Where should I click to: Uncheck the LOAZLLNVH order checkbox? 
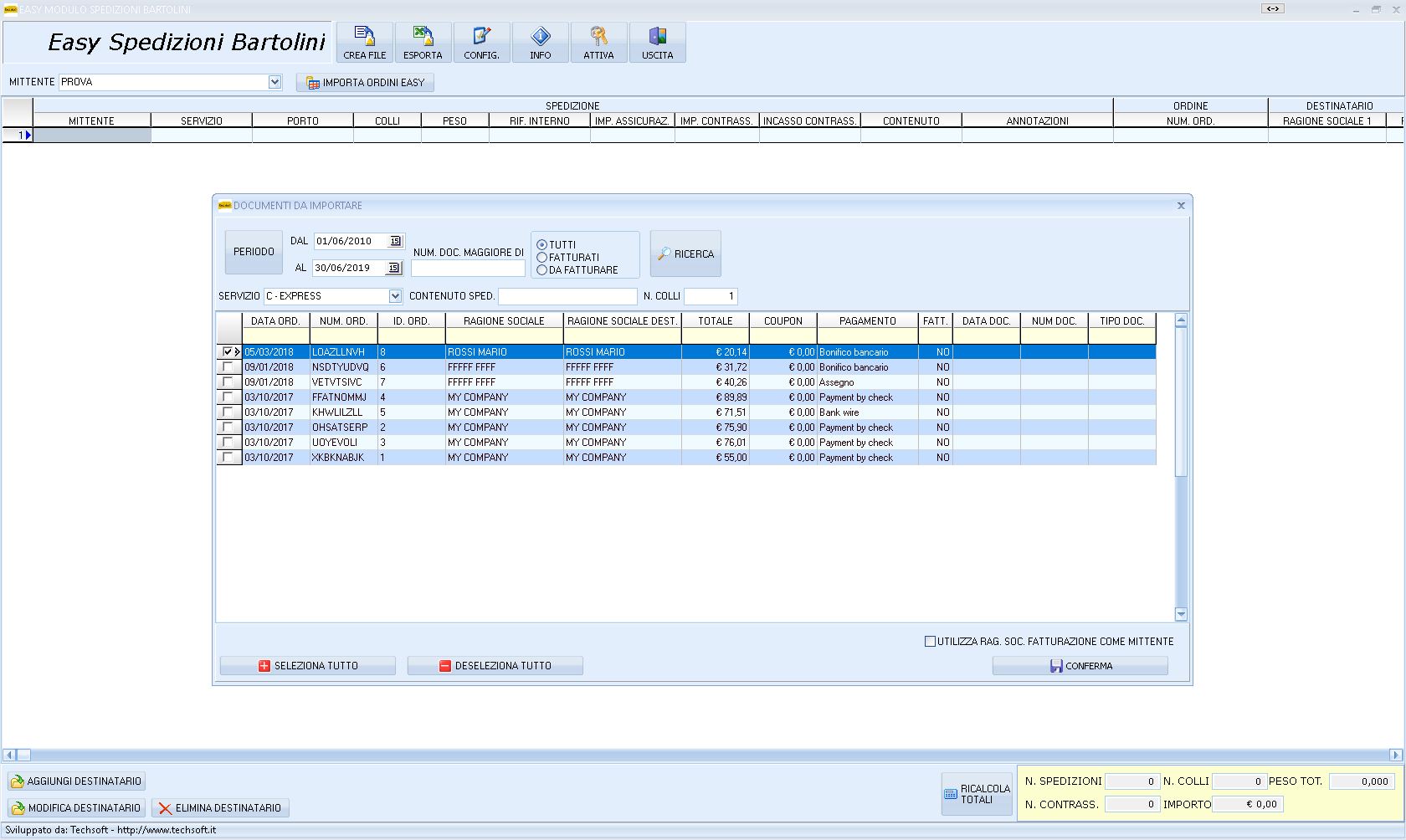[228, 352]
